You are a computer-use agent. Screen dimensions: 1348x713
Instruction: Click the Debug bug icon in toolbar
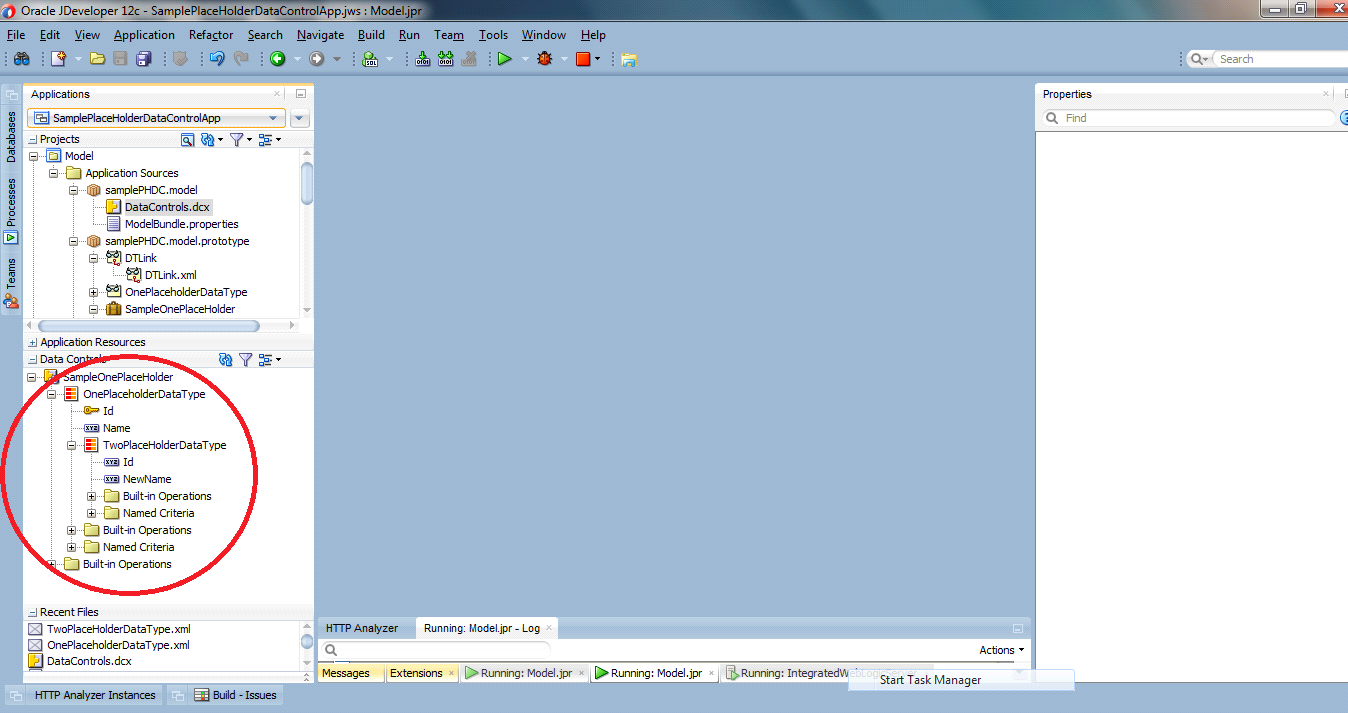click(544, 58)
